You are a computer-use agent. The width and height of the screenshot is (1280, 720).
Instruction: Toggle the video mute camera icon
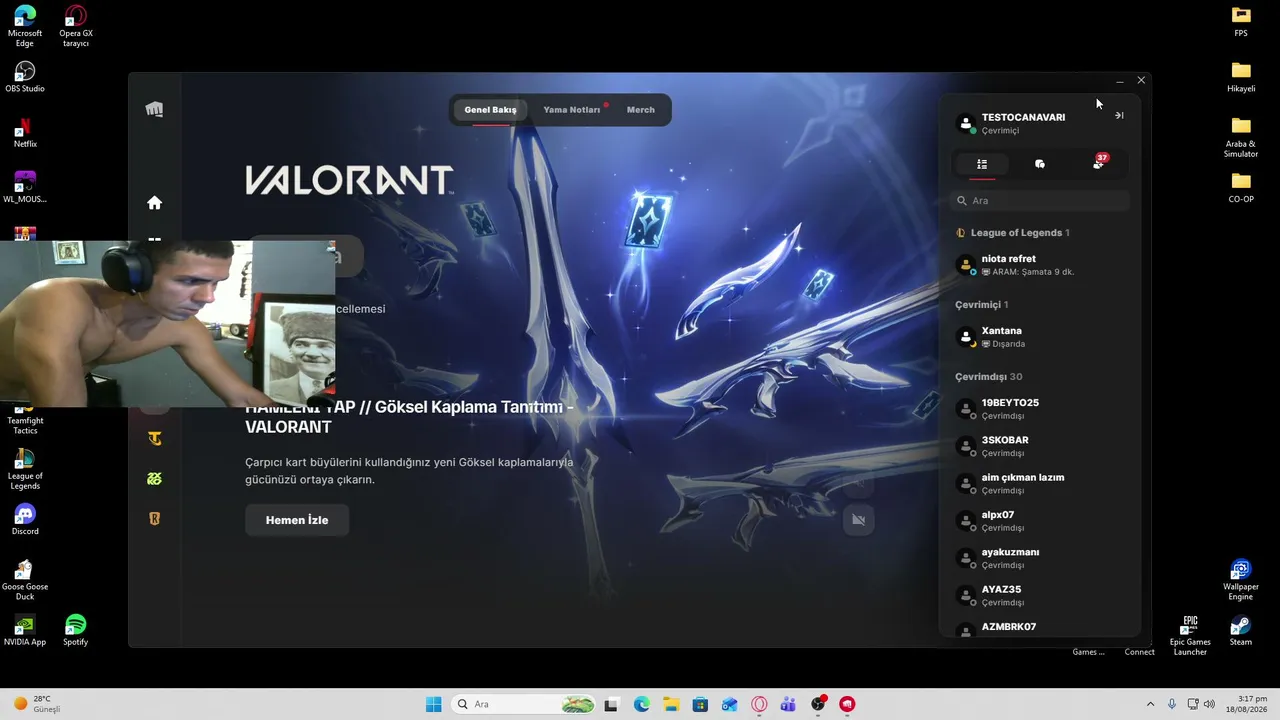[858, 520]
